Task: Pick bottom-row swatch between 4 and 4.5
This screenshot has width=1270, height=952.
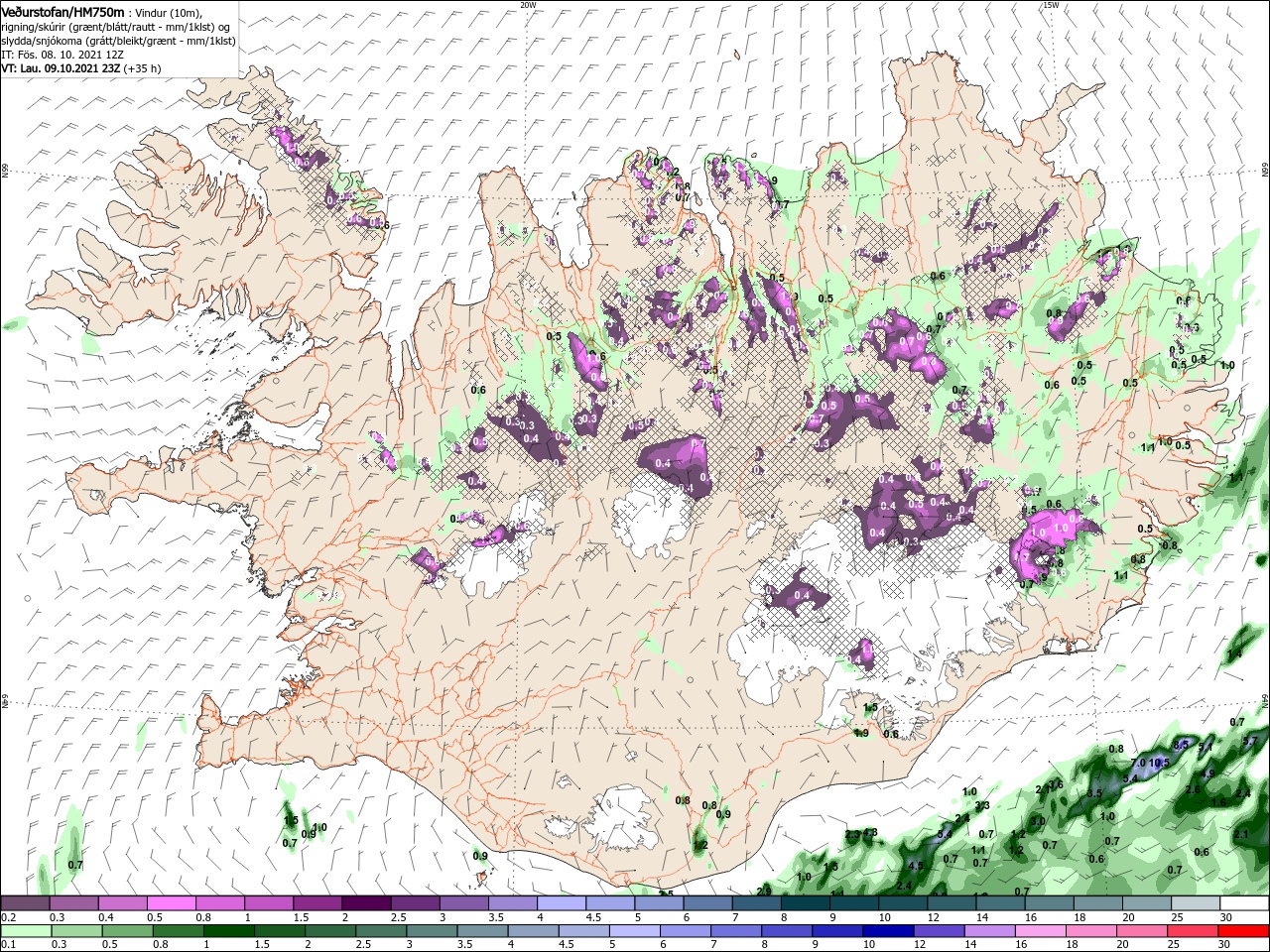Action: pyautogui.click(x=533, y=931)
